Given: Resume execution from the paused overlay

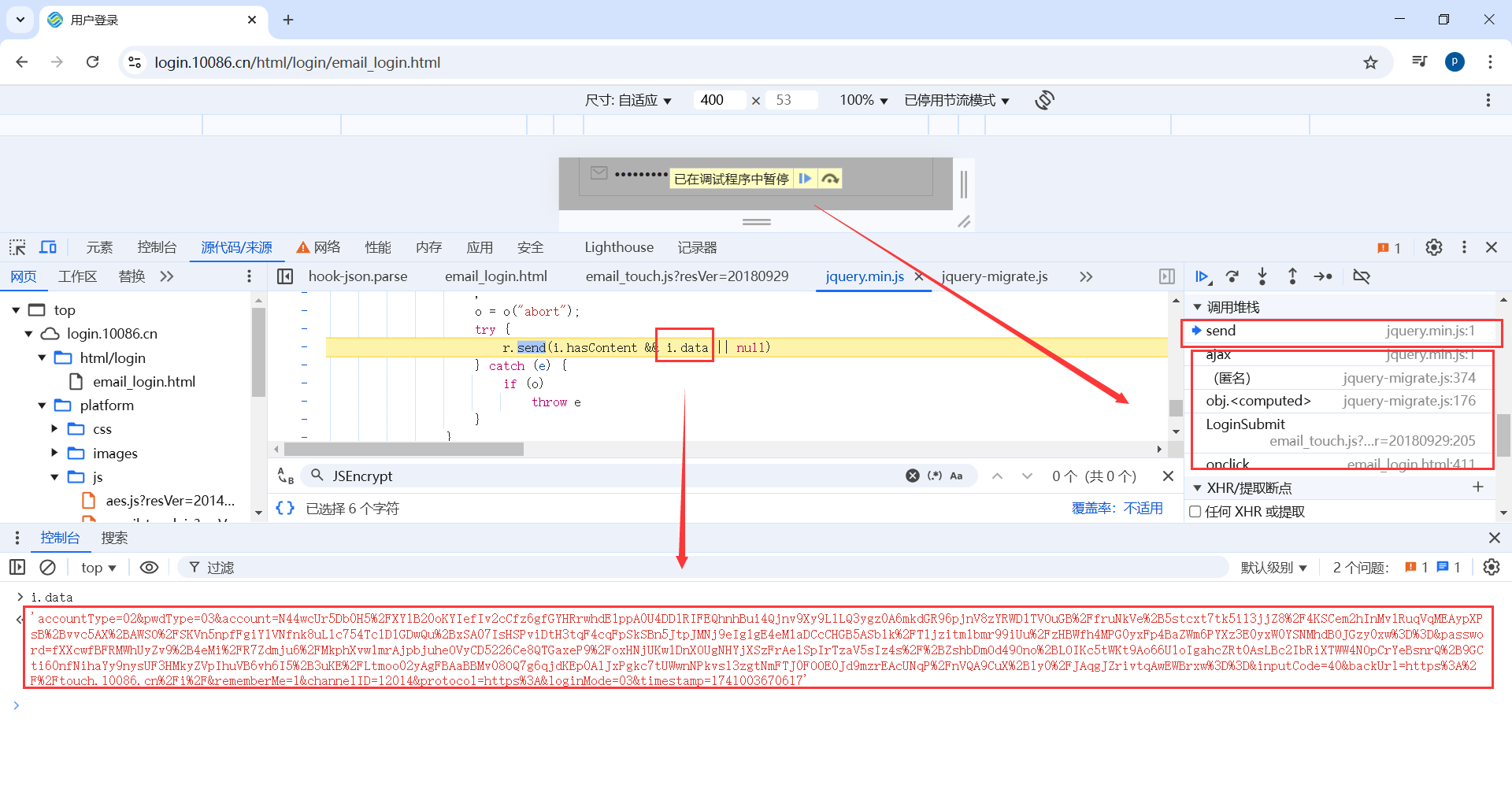Looking at the screenshot, I should click(x=805, y=179).
